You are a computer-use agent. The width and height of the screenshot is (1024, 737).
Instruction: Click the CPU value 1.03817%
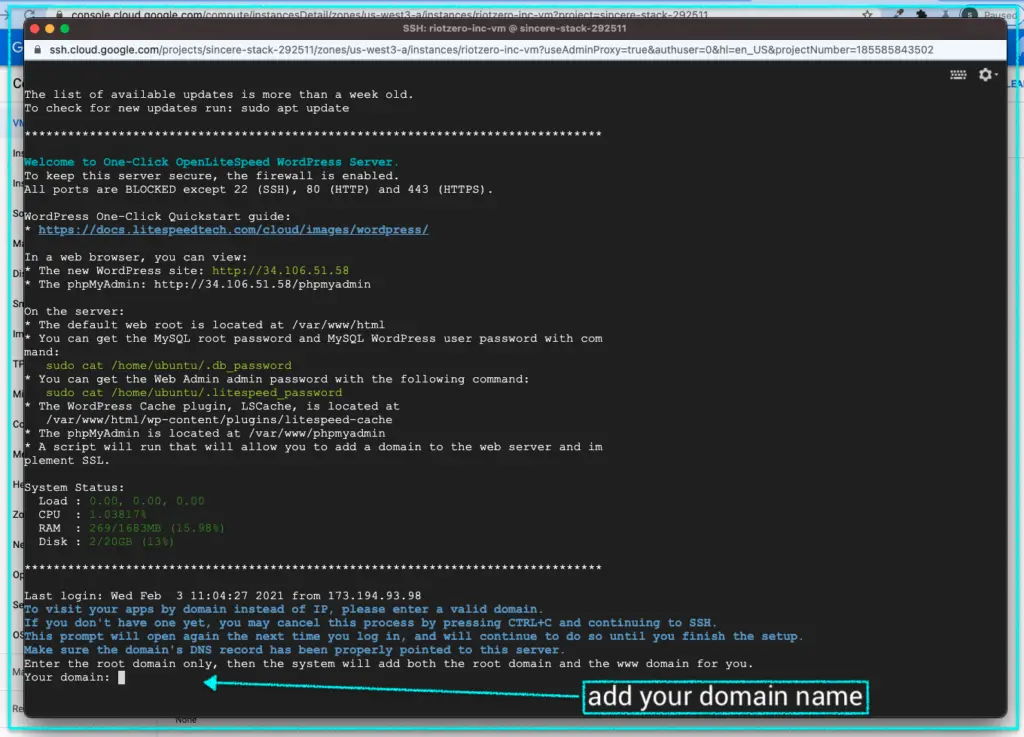click(x=118, y=515)
